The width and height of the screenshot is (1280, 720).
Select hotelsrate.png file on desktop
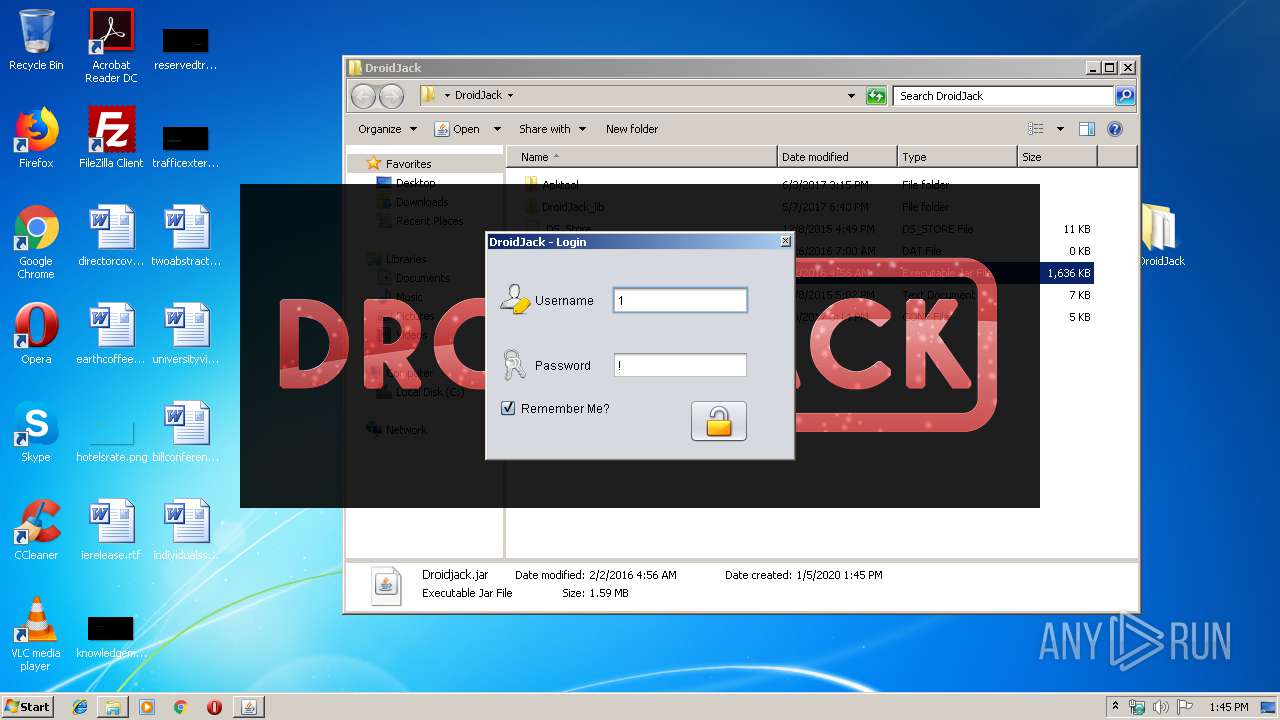tap(111, 440)
